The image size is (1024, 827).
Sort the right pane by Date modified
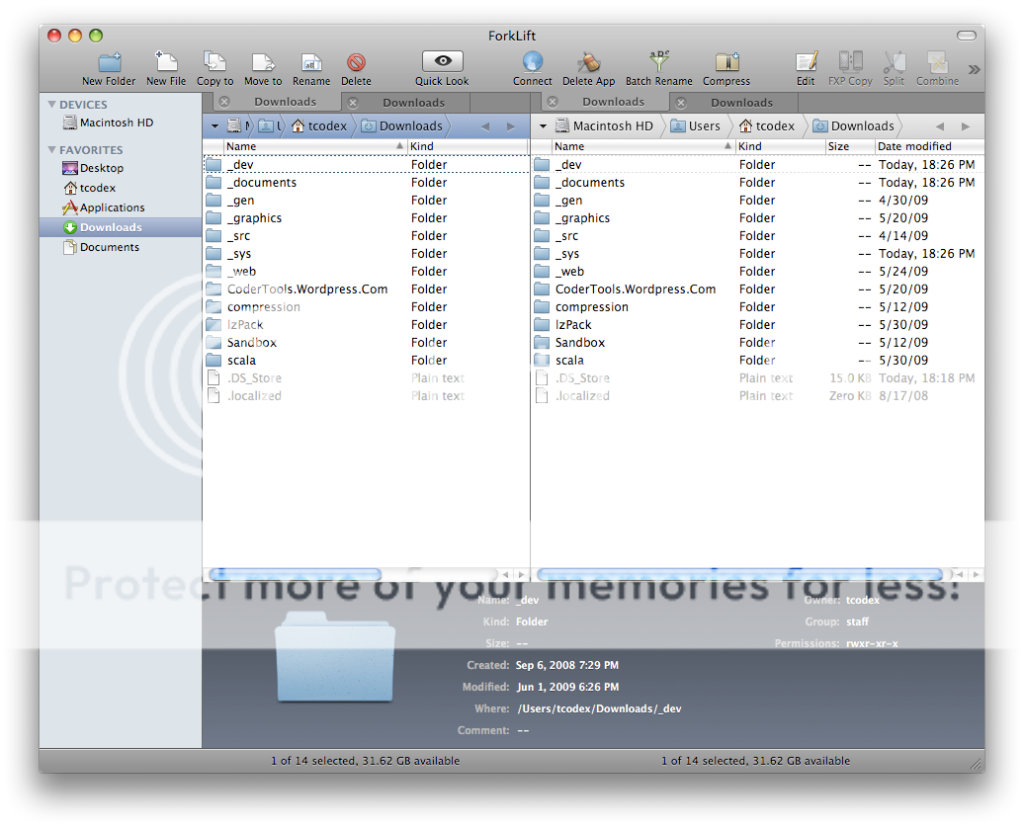929,146
